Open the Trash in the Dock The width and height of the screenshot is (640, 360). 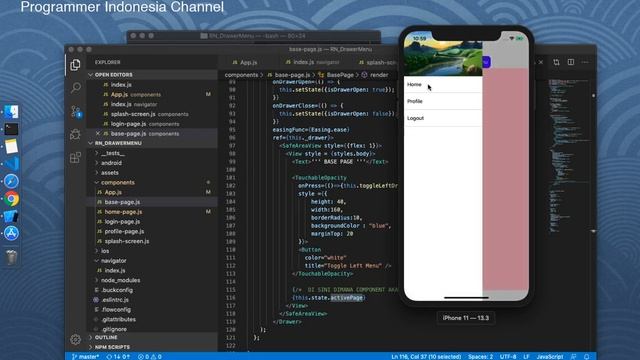pos(11,257)
